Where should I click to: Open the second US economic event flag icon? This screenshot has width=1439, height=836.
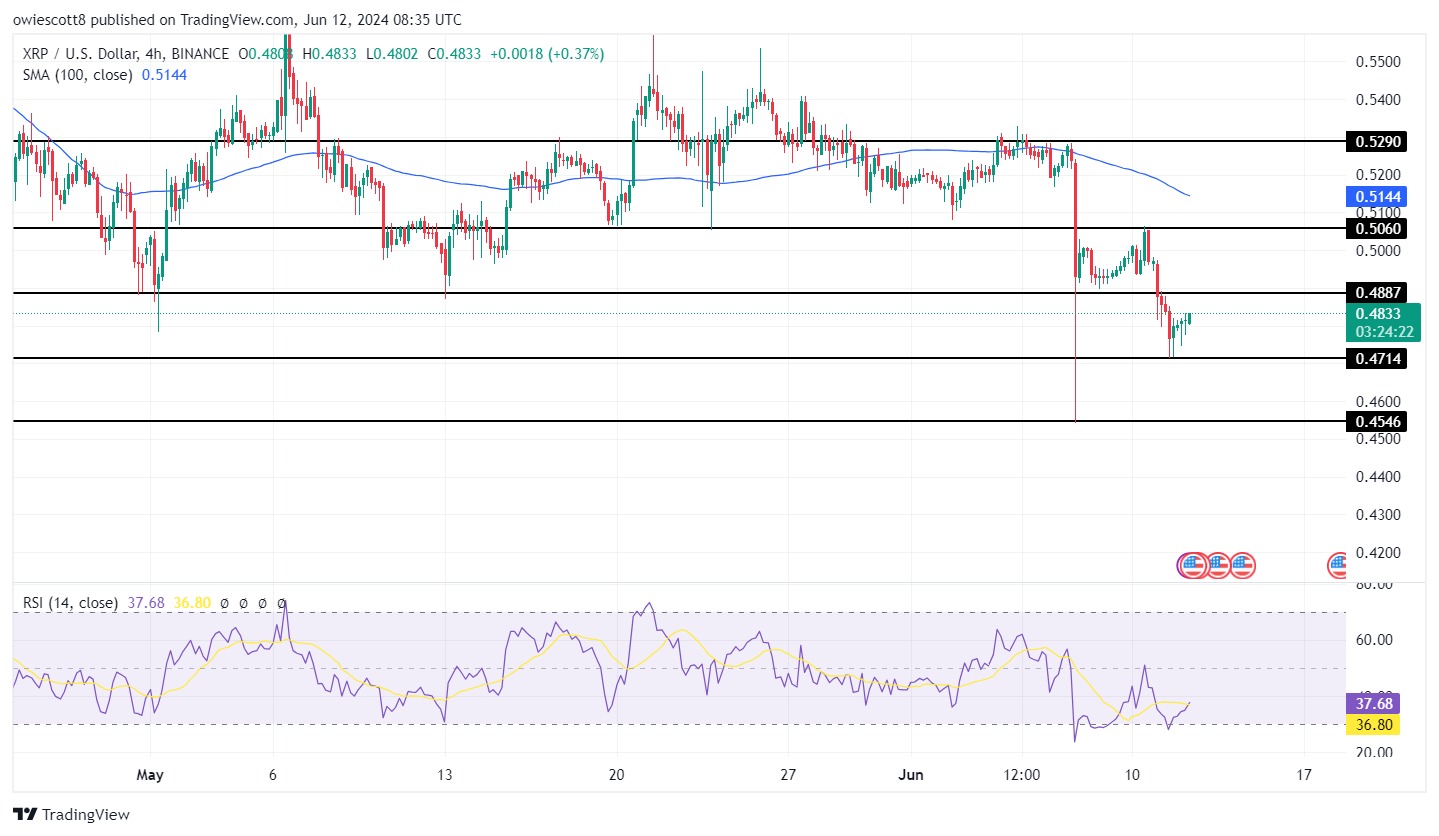click(1217, 566)
